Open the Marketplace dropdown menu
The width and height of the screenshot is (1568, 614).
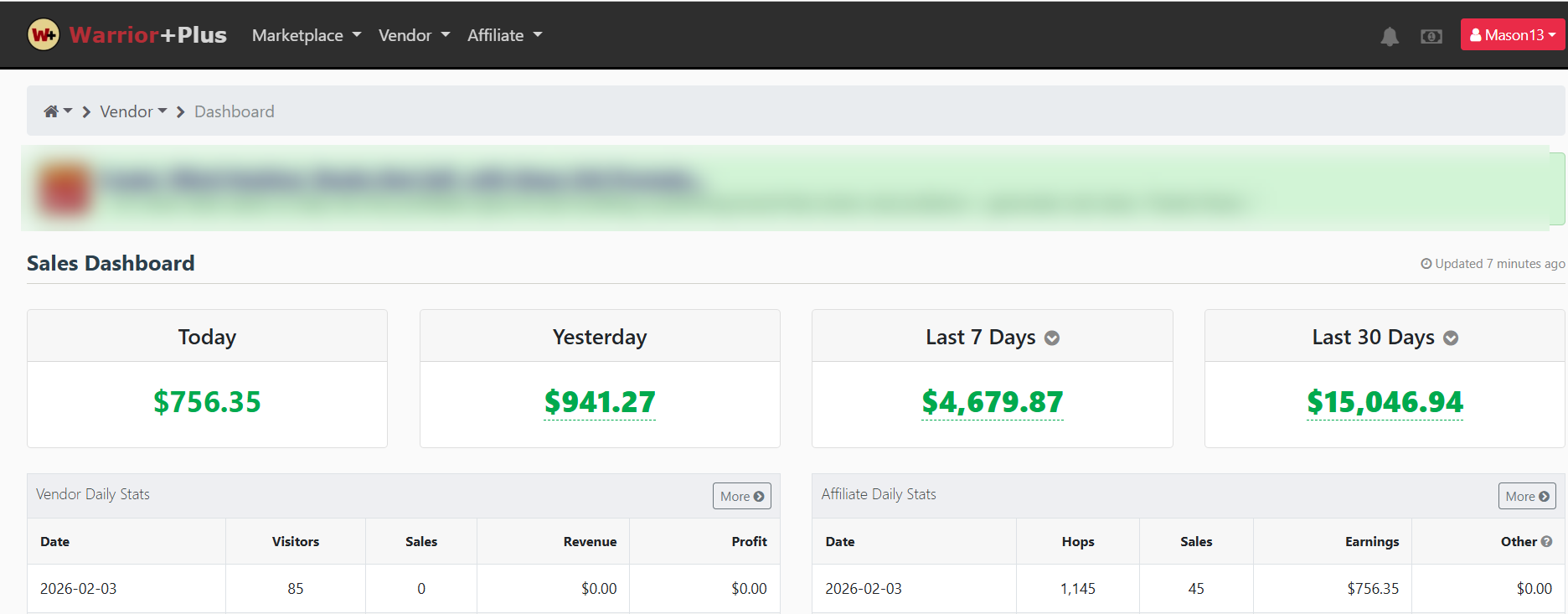coord(306,35)
